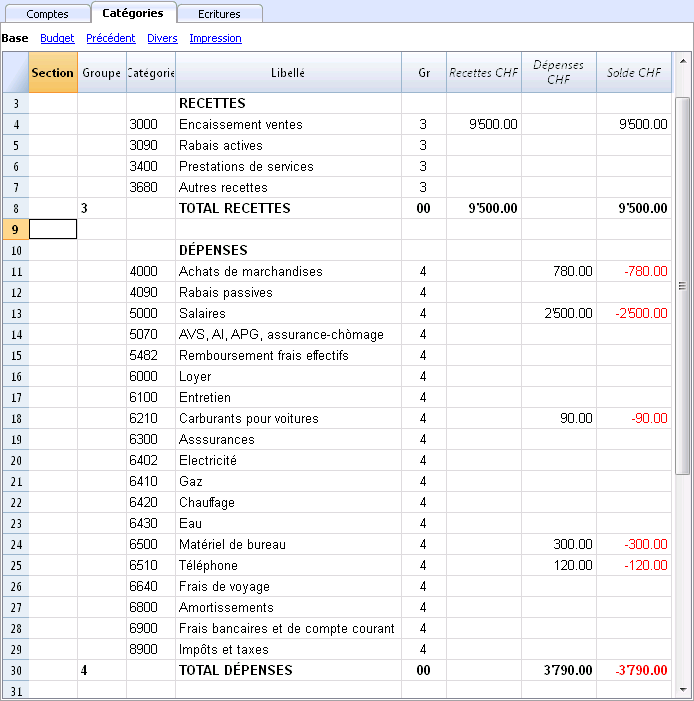Click the Electricité label

[x=208, y=460]
